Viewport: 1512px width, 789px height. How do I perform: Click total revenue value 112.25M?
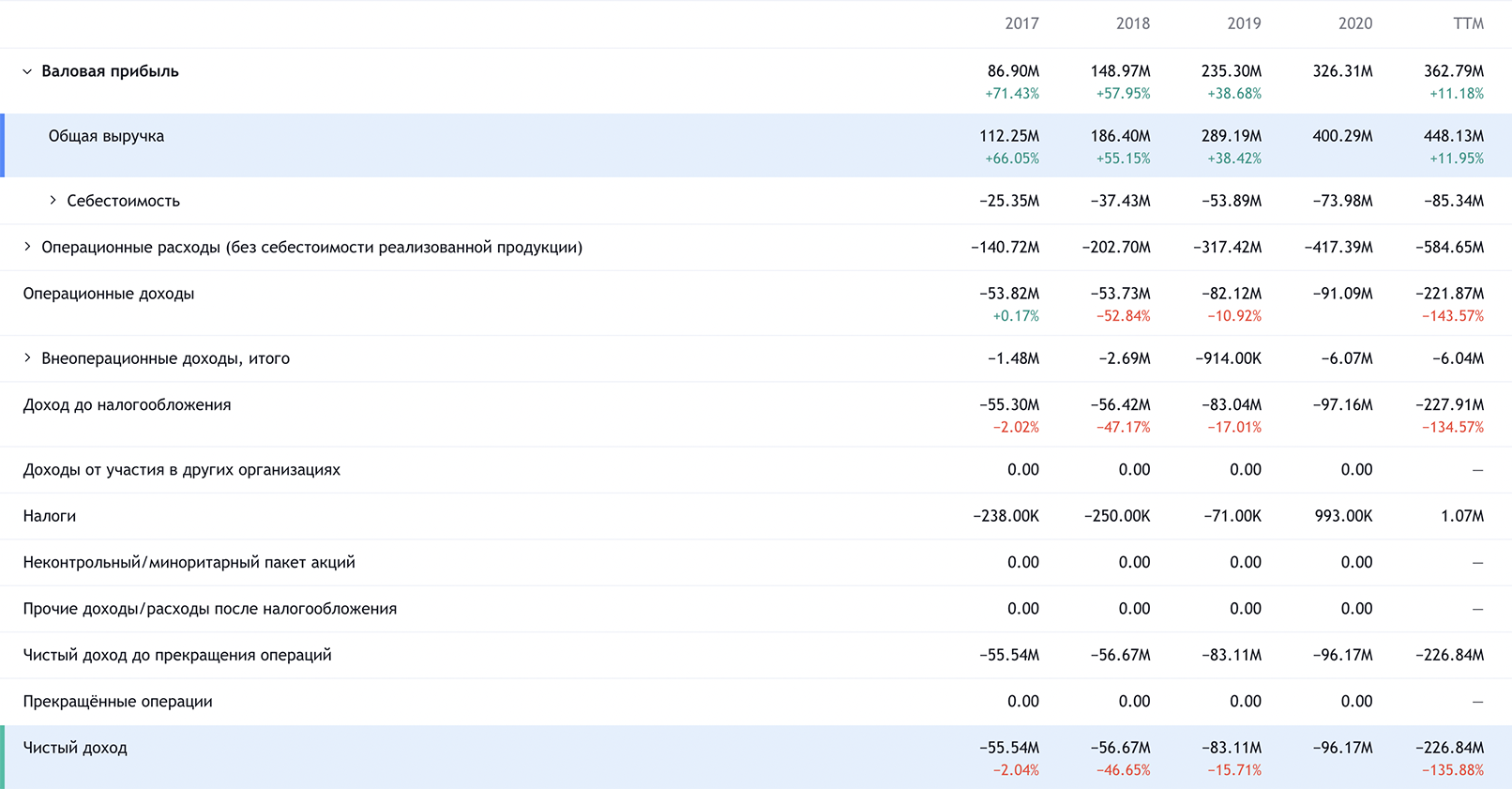[1009, 136]
